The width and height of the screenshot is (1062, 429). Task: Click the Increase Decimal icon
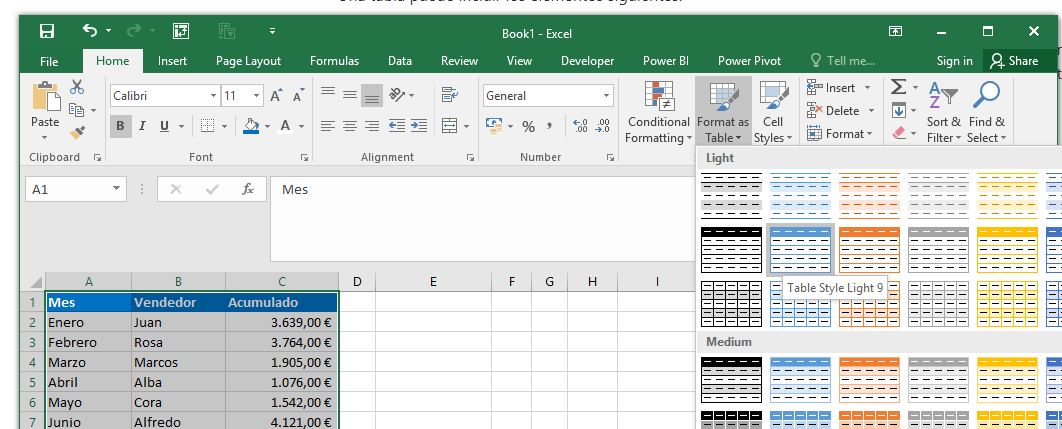[580, 126]
